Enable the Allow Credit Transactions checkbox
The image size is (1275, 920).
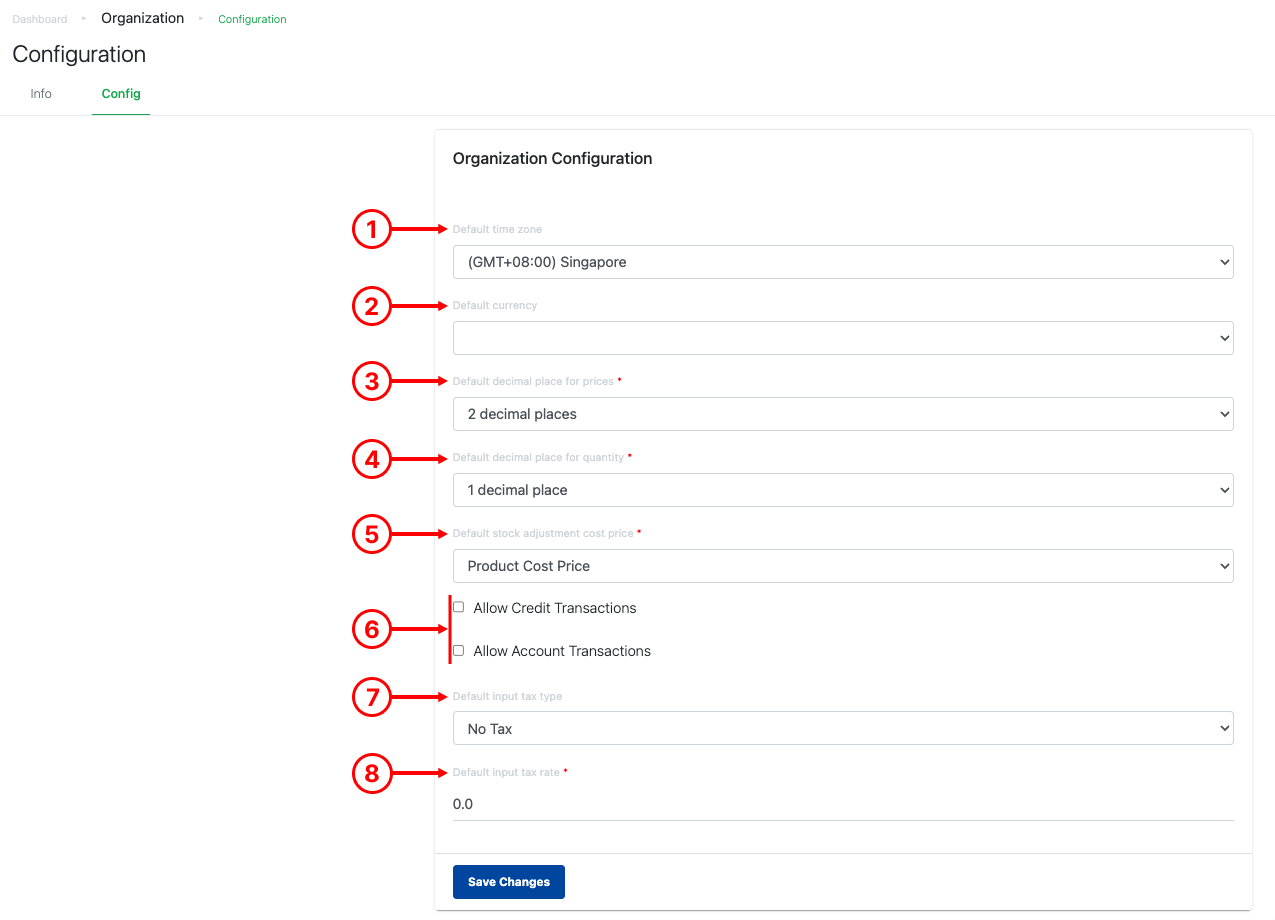[459, 607]
